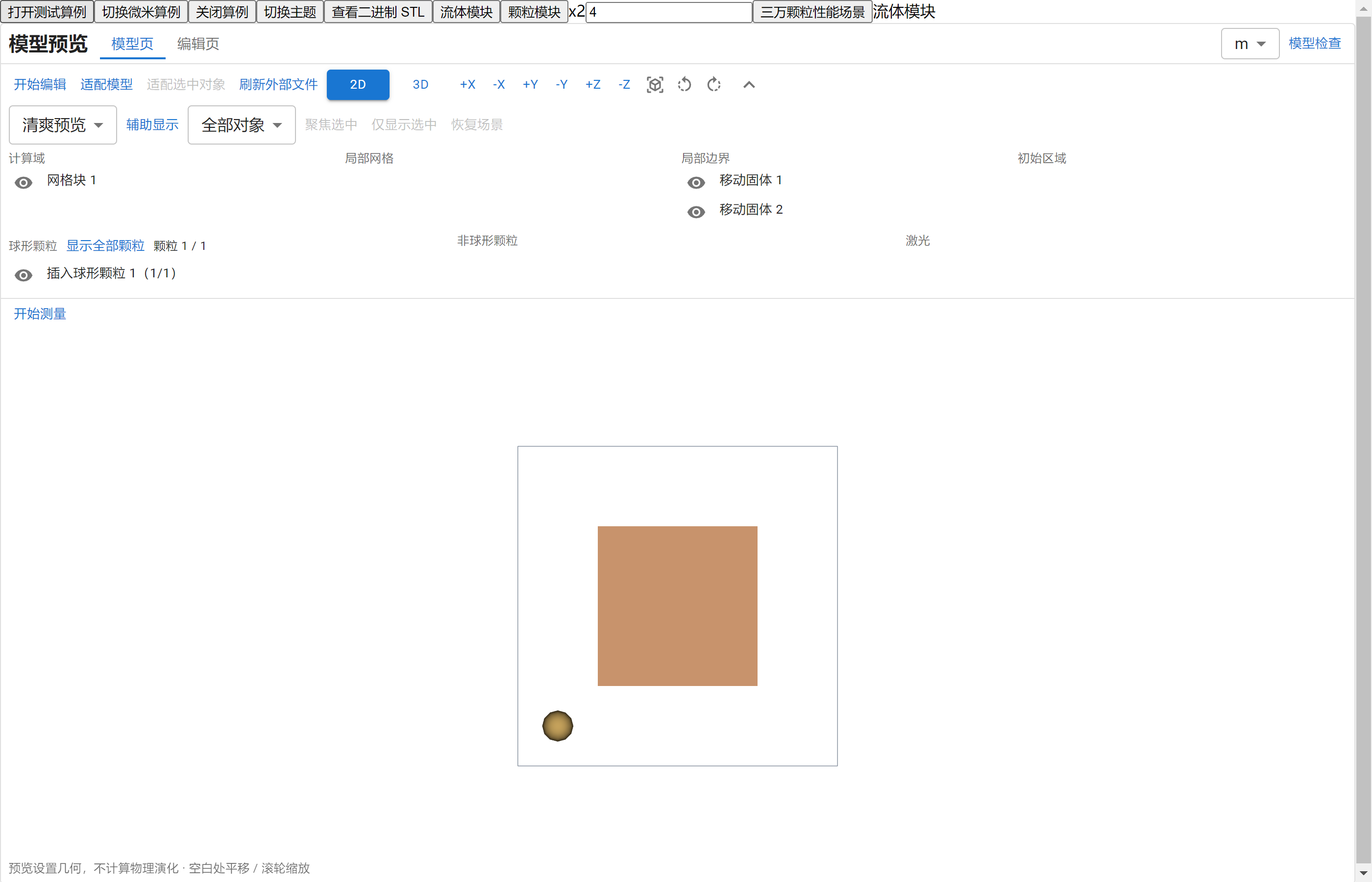1372x882 pixels.
Task: Open the unit dropdown showing m
Action: click(x=1250, y=44)
